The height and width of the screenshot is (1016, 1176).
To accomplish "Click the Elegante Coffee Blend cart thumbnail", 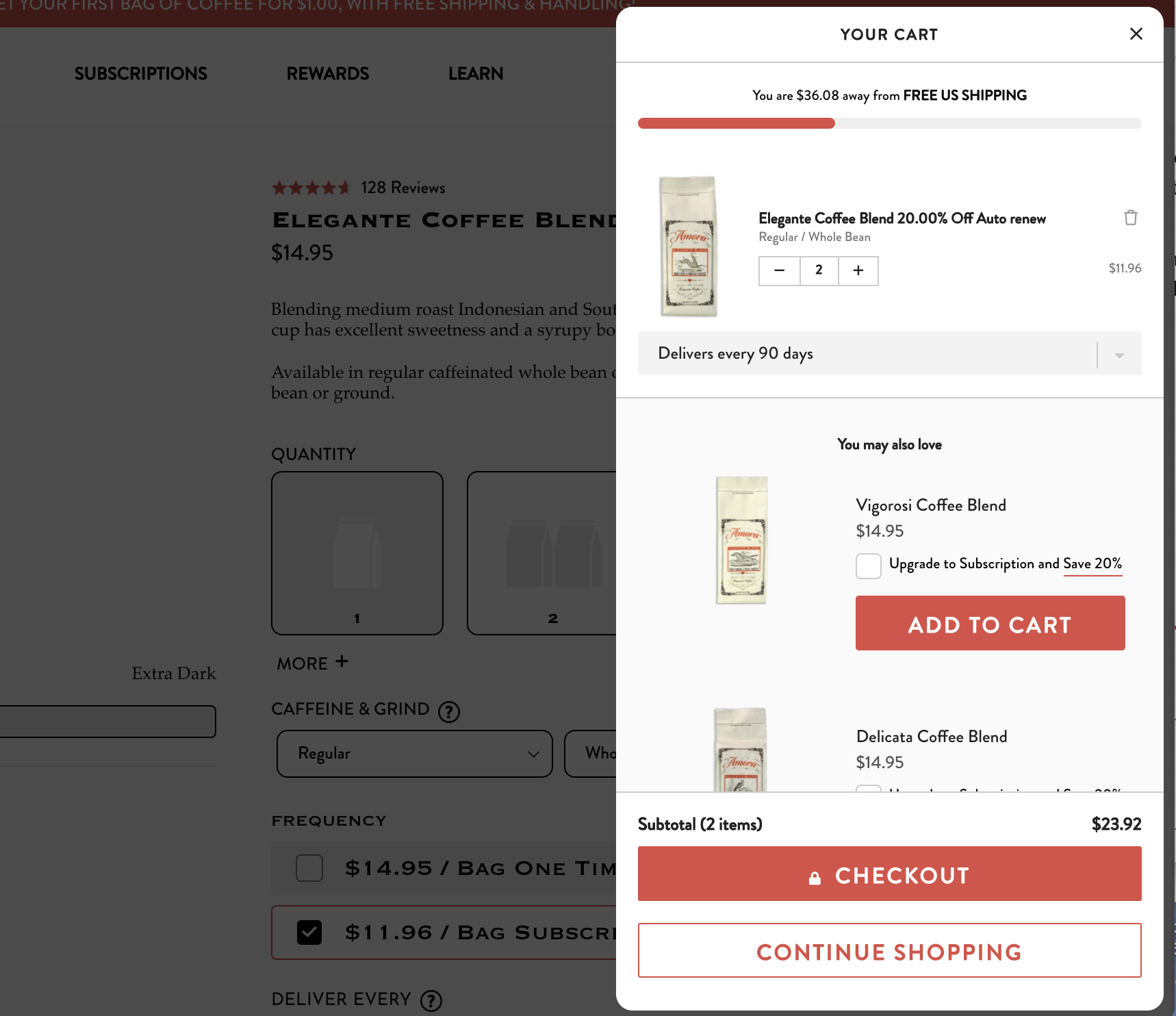I will click(x=689, y=246).
